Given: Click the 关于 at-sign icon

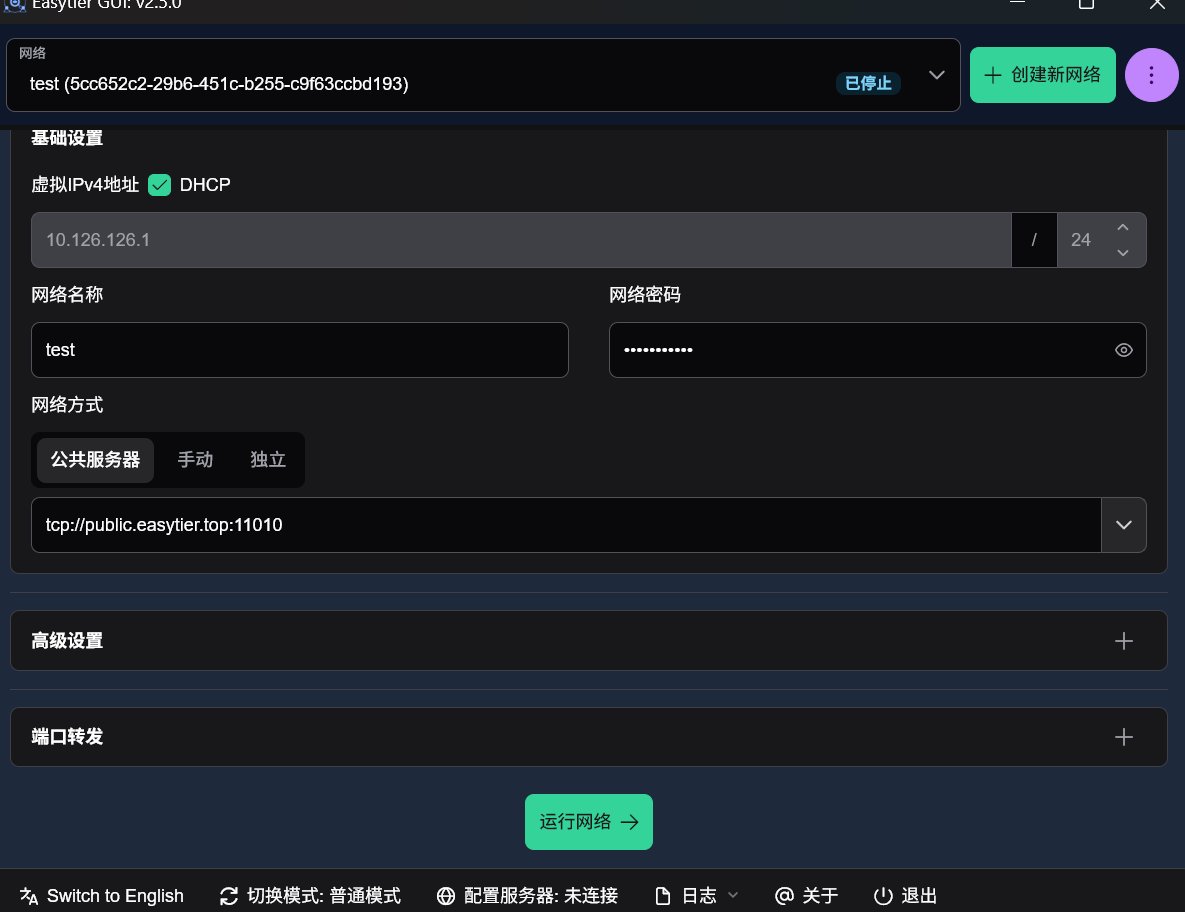Looking at the screenshot, I should 784,896.
